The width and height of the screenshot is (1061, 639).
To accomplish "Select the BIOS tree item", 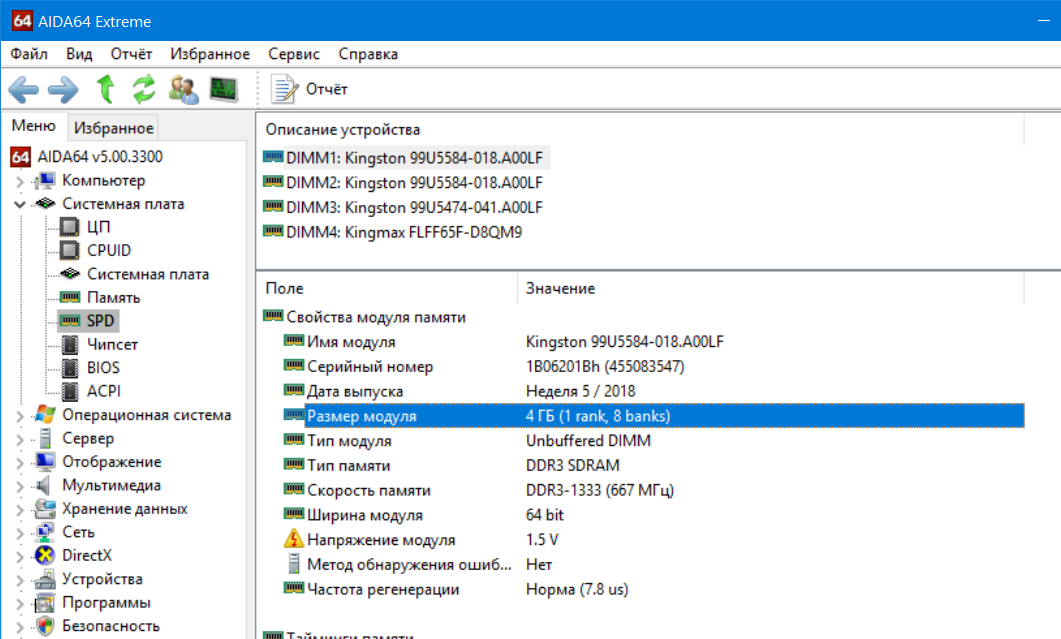I will (103, 368).
